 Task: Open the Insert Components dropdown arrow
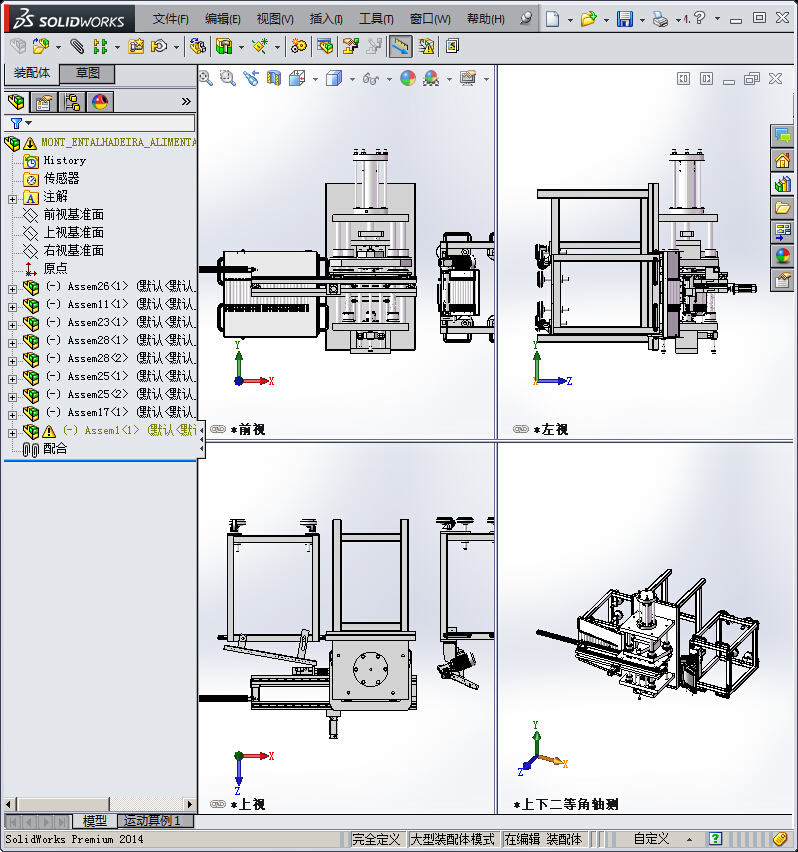[x=58, y=47]
